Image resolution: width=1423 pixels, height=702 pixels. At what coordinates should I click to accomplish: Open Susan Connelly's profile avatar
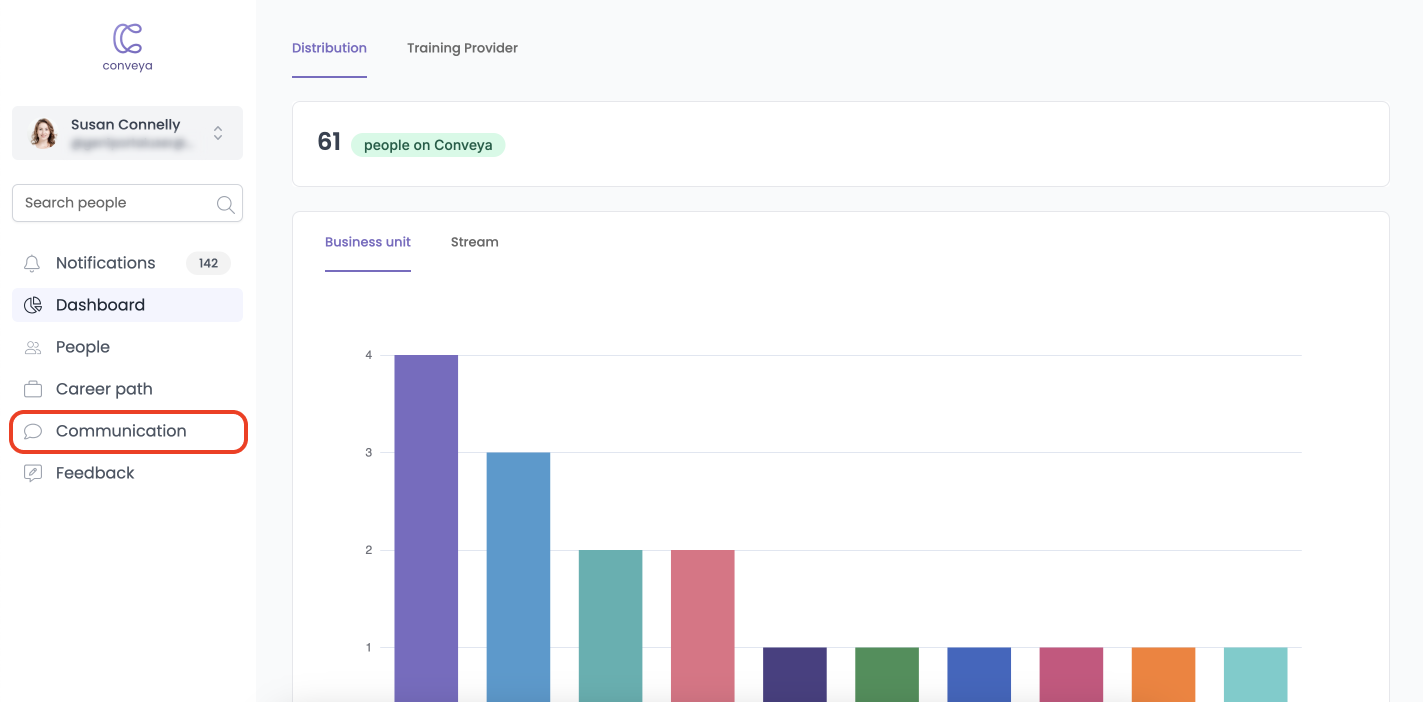coord(44,133)
